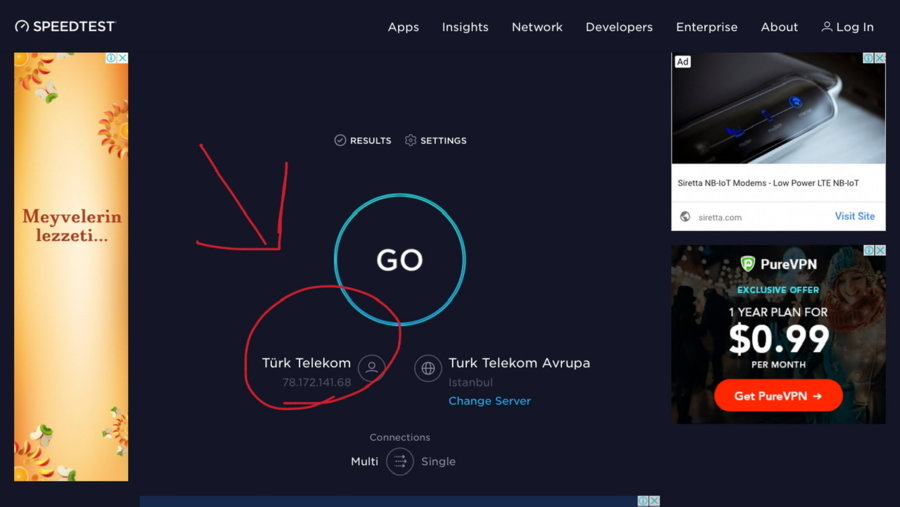Click Visit Site on Siretta ad
Screen dimensions: 900x507
pos(855,216)
